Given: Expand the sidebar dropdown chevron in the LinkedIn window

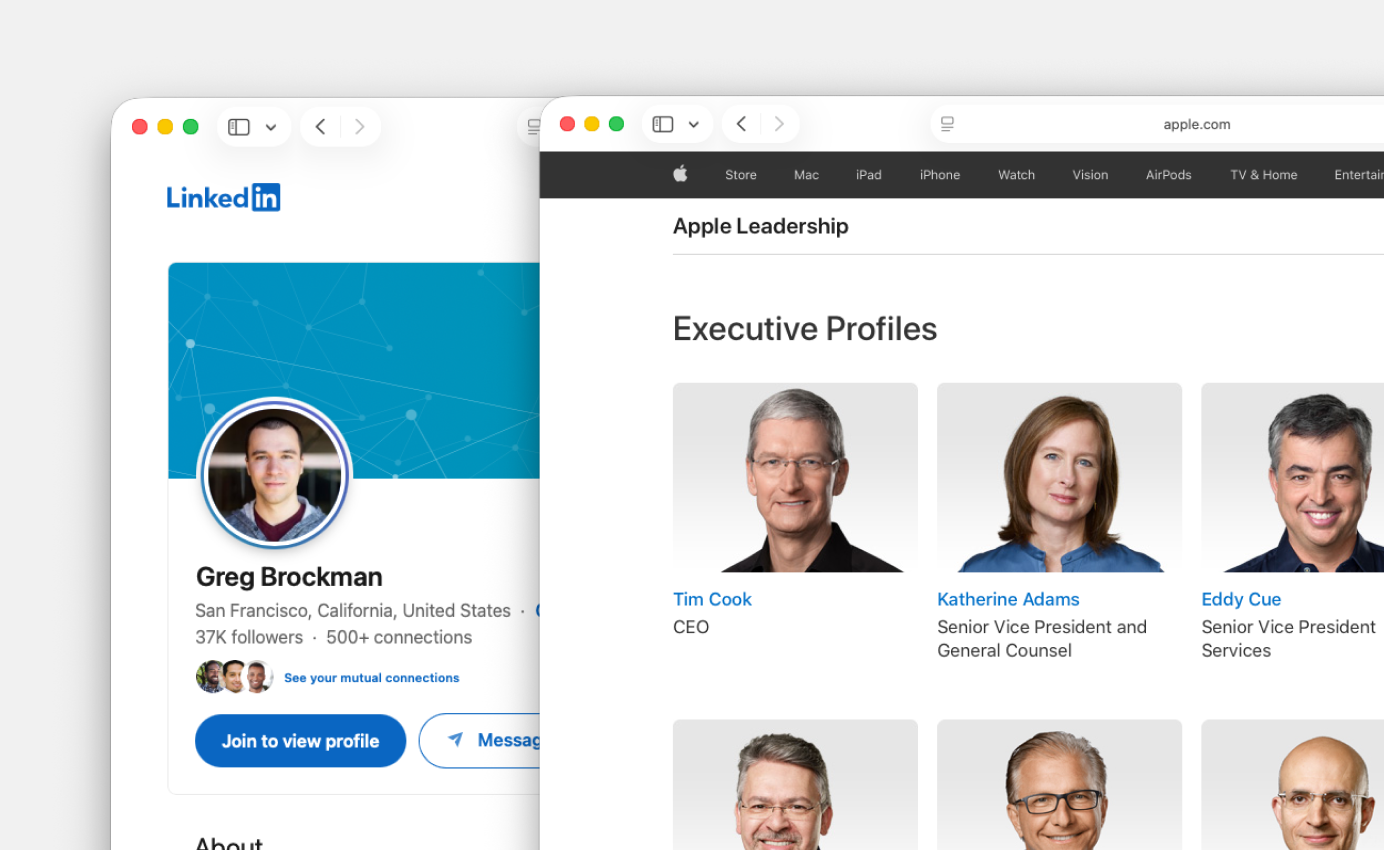Looking at the screenshot, I should pos(271,127).
